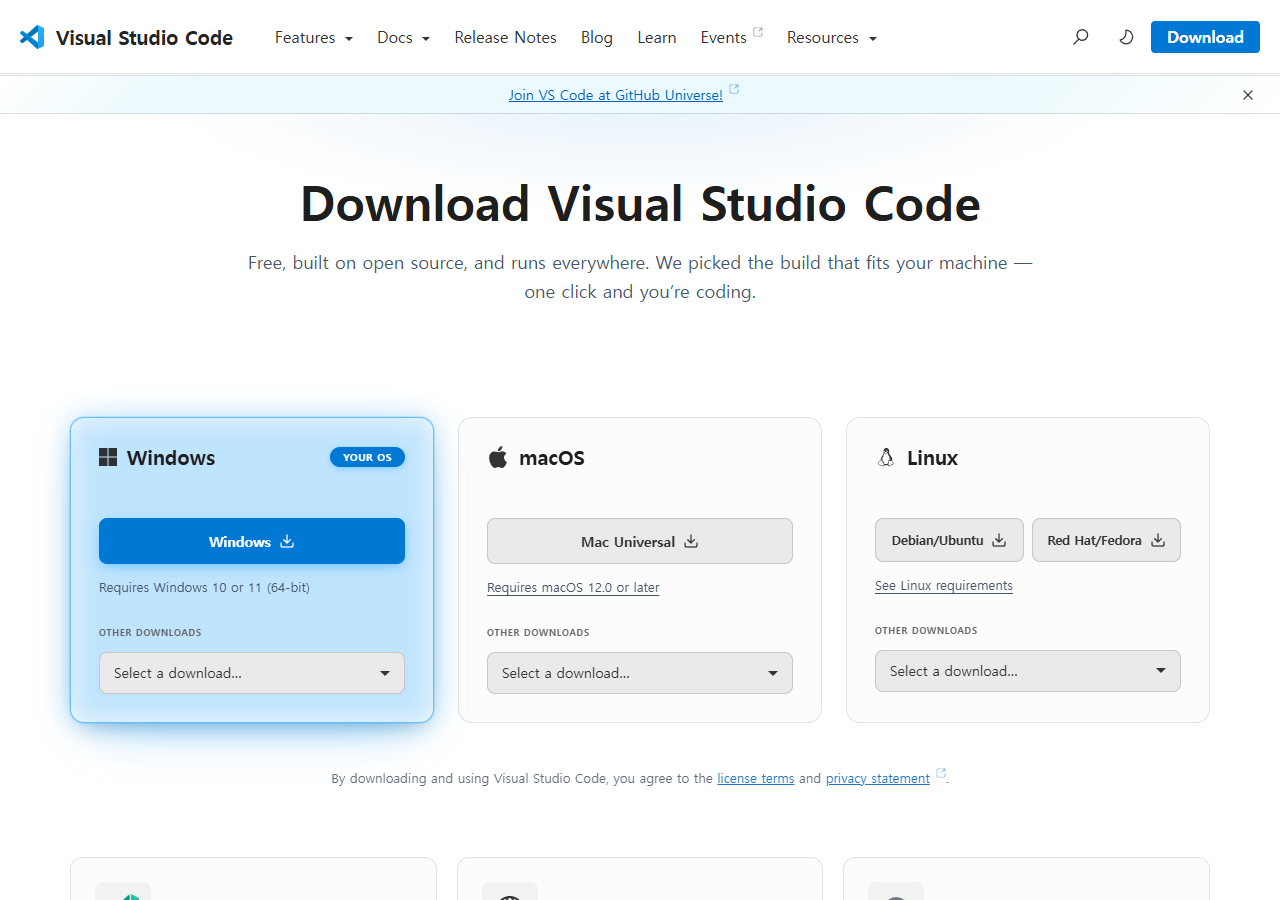Click the Windows logo icon in card
This screenshot has height=900, width=1280.
(108, 458)
